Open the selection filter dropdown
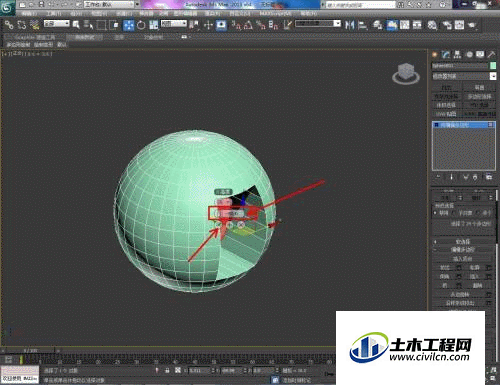This screenshot has height=385, width=500. point(57,24)
